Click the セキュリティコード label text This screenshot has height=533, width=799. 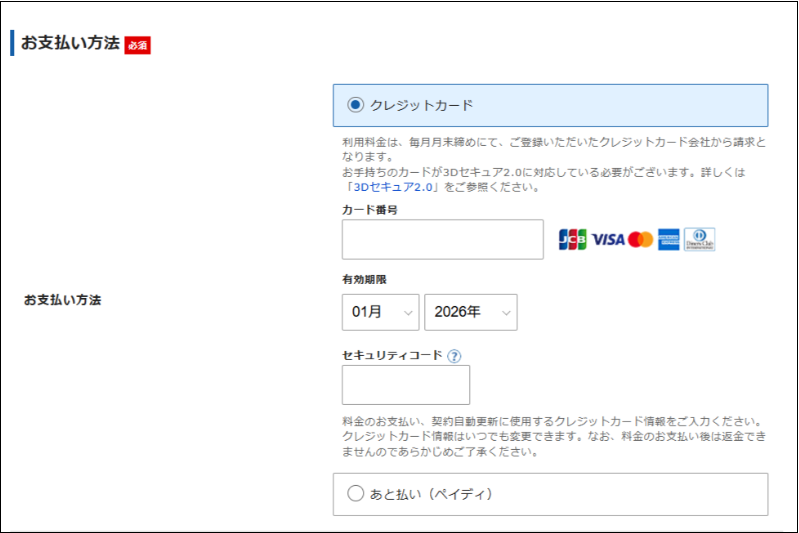coord(392,355)
